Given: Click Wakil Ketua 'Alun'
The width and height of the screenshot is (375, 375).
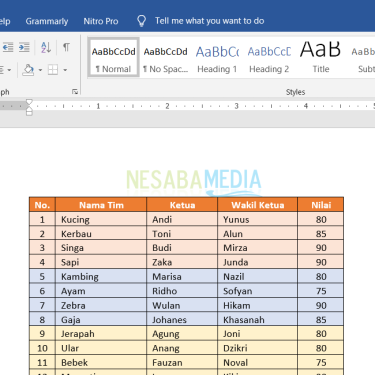Looking at the screenshot, I should pyautogui.click(x=257, y=234).
